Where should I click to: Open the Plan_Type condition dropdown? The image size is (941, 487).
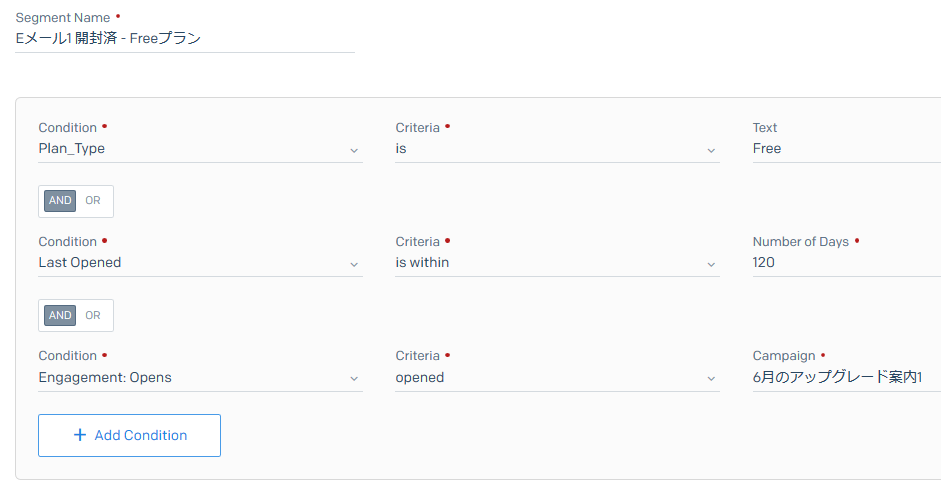200,149
